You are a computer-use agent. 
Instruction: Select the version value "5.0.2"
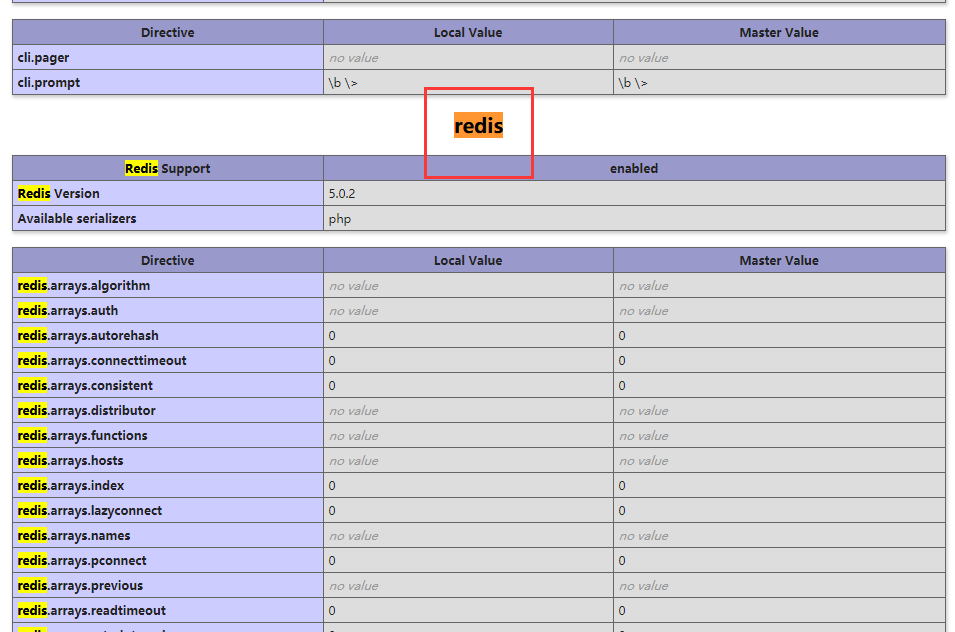pyautogui.click(x=342, y=194)
